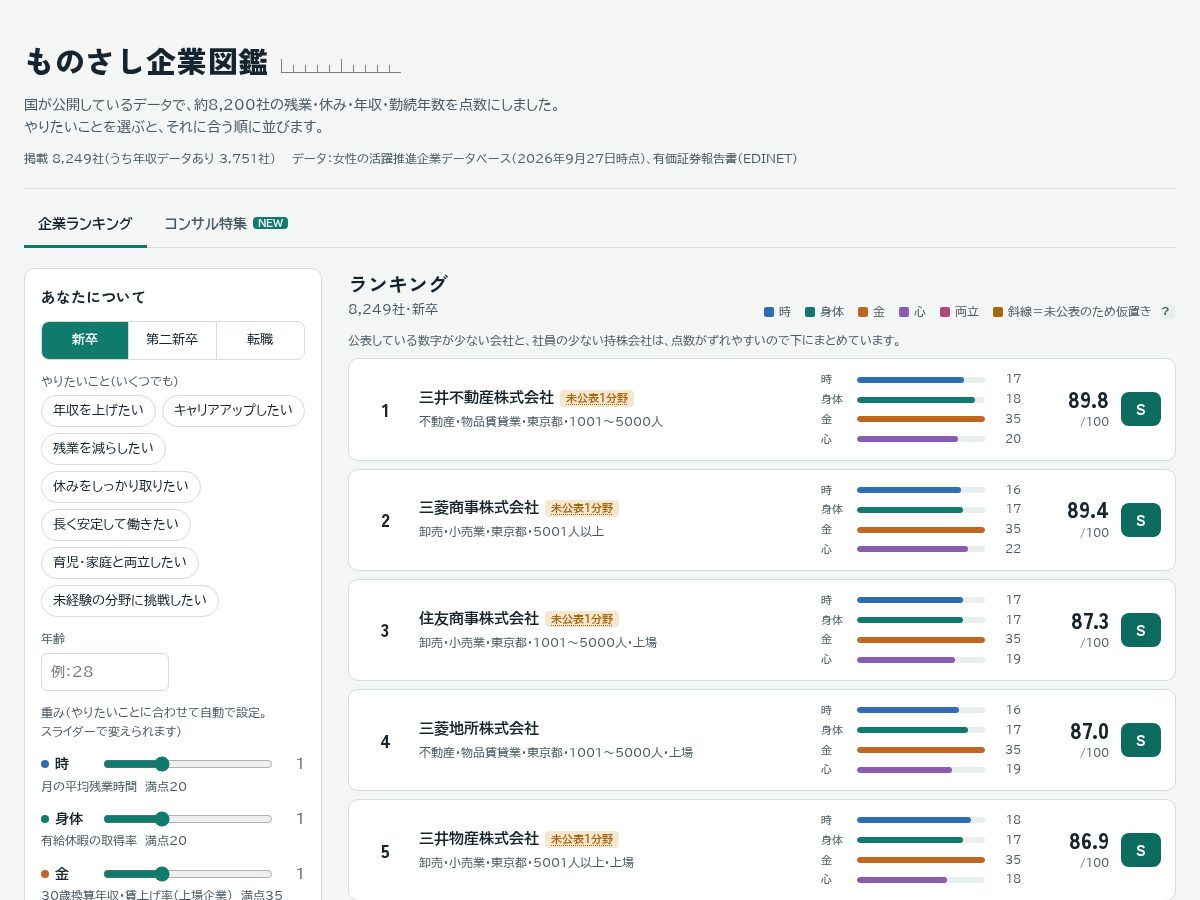Click the NEW badge on コンサル特集
This screenshot has width=1200, height=900.
[270, 223]
